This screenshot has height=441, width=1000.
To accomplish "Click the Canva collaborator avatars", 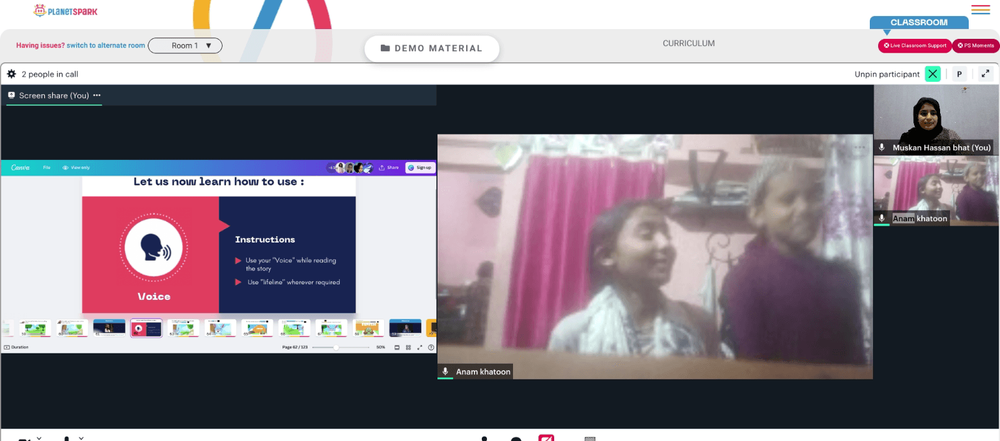I will [351, 167].
